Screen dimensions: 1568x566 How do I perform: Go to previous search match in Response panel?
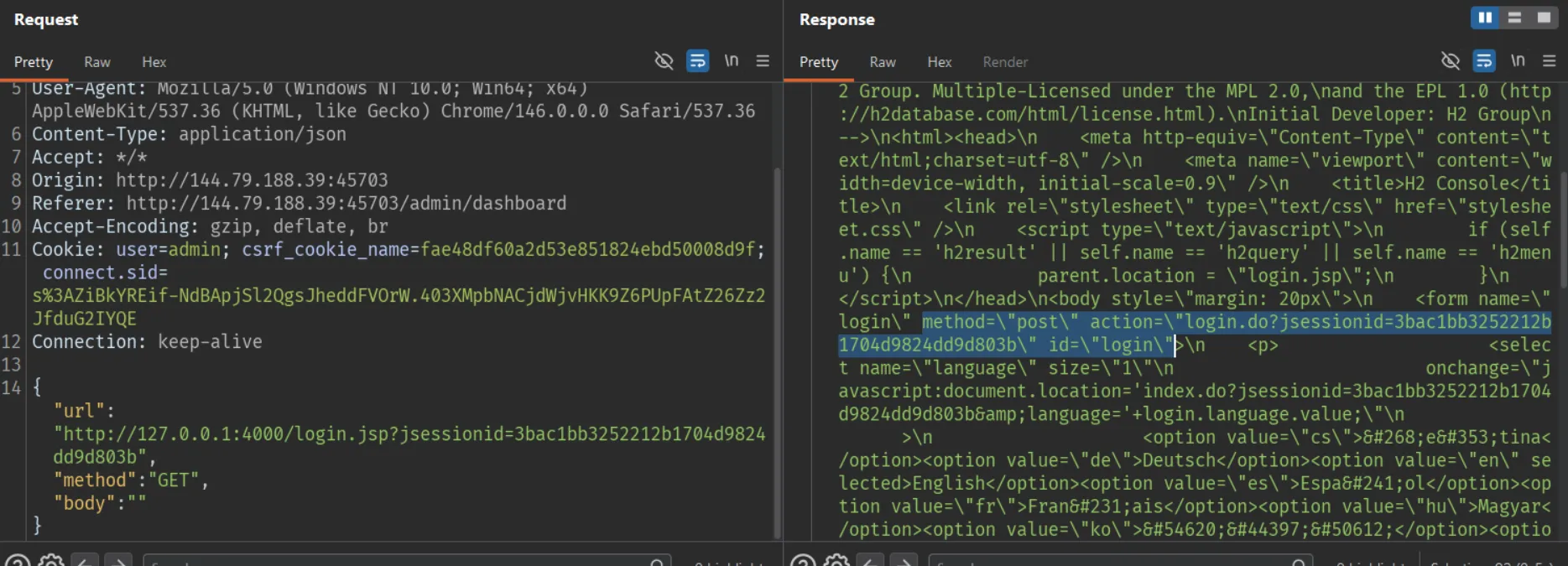(870, 561)
